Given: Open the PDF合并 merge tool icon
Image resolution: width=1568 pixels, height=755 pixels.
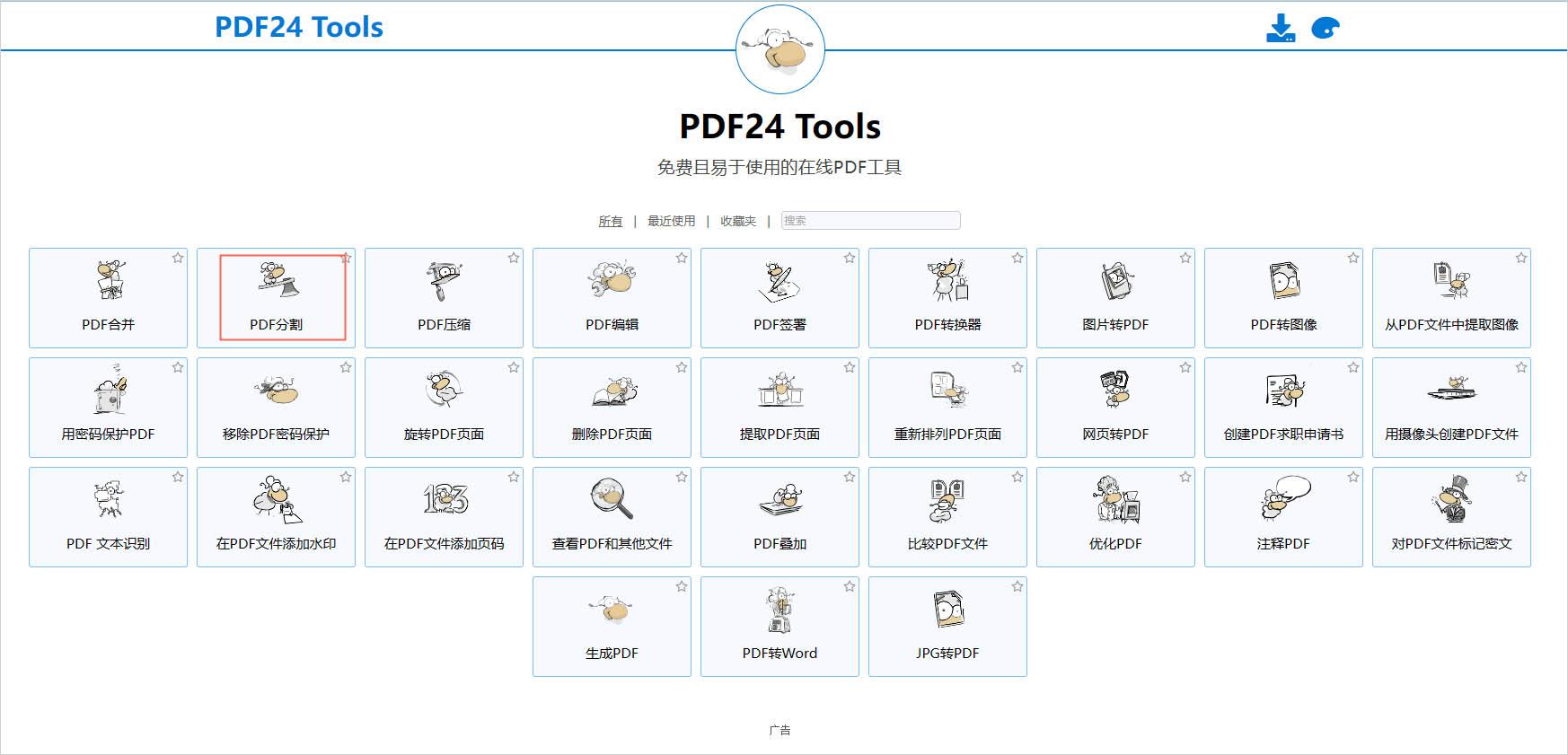Looking at the screenshot, I should point(110,280).
